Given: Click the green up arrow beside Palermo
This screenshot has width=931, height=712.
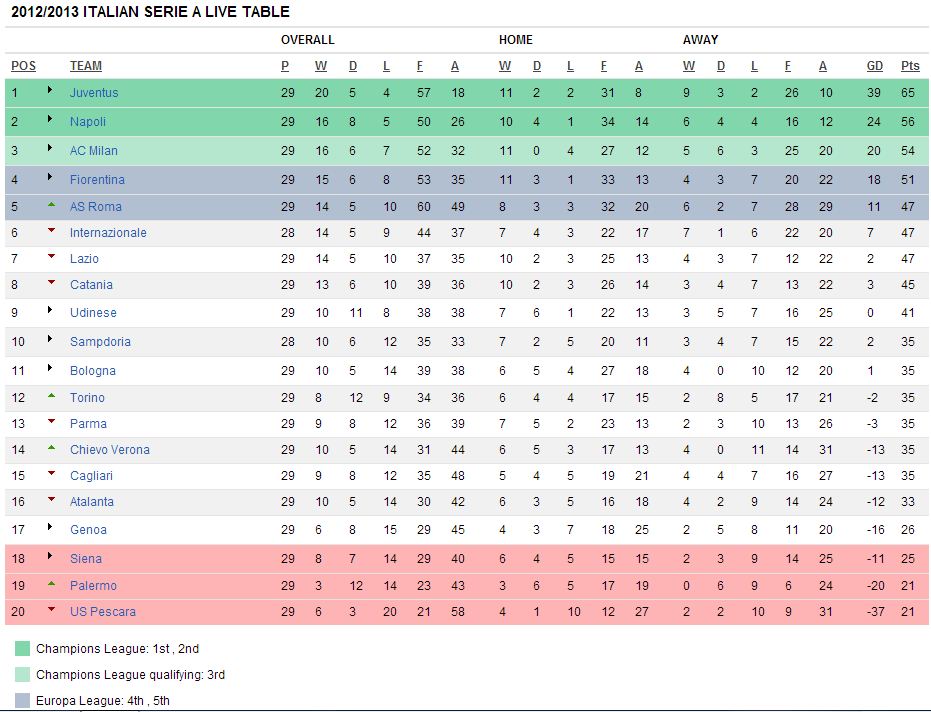Looking at the screenshot, I should pyautogui.click(x=50, y=584).
